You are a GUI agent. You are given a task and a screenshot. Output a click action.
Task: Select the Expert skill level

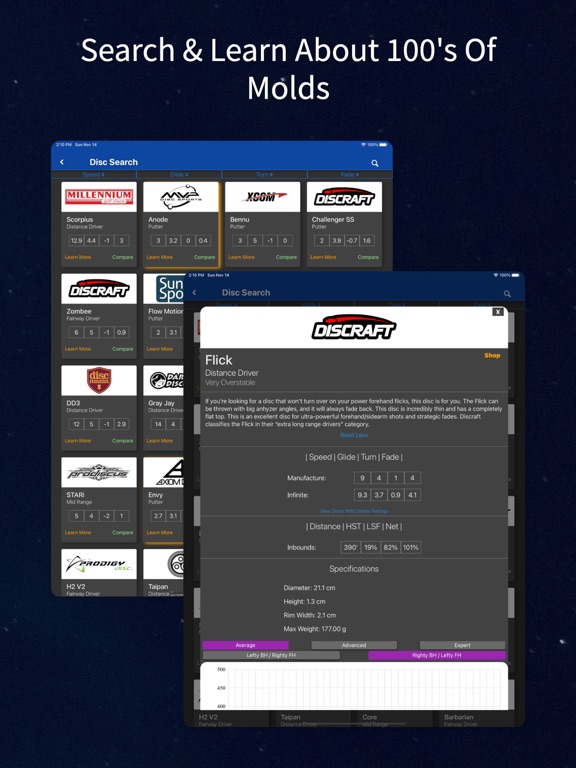click(462, 645)
